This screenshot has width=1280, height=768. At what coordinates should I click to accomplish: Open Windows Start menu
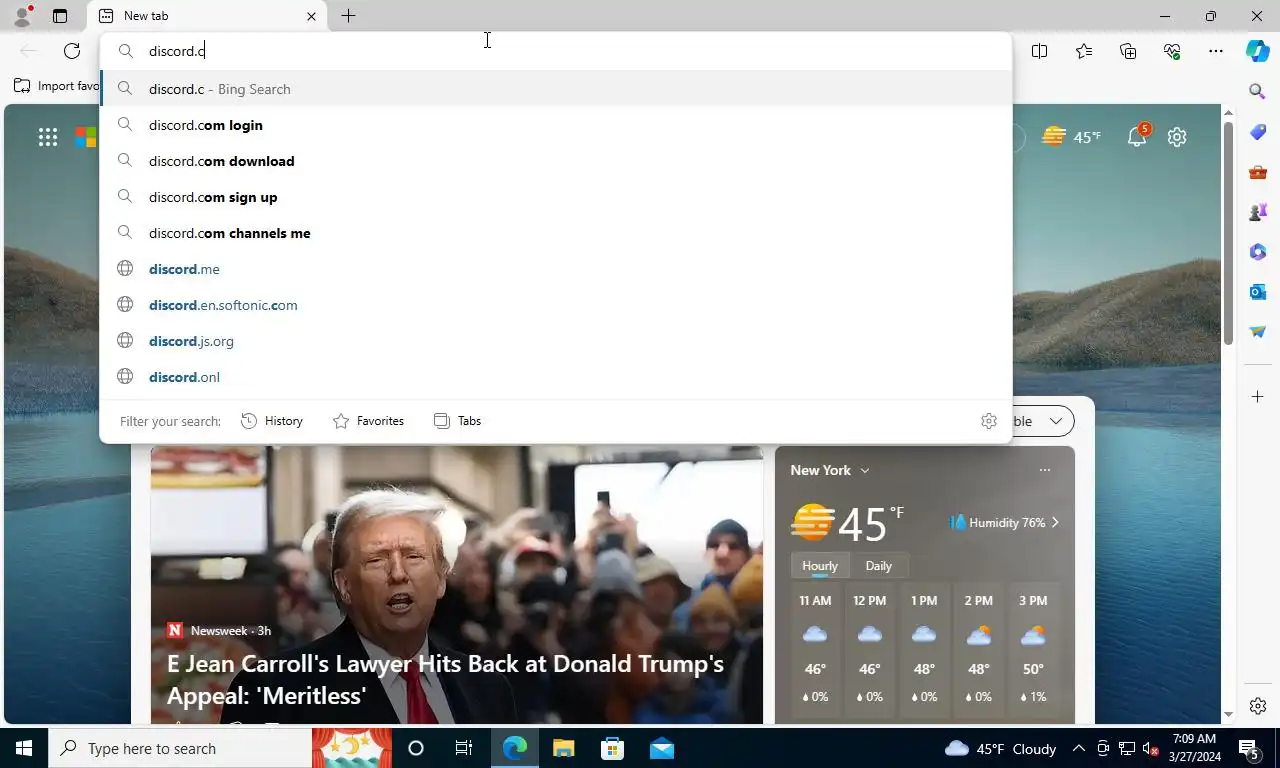[x=24, y=748]
